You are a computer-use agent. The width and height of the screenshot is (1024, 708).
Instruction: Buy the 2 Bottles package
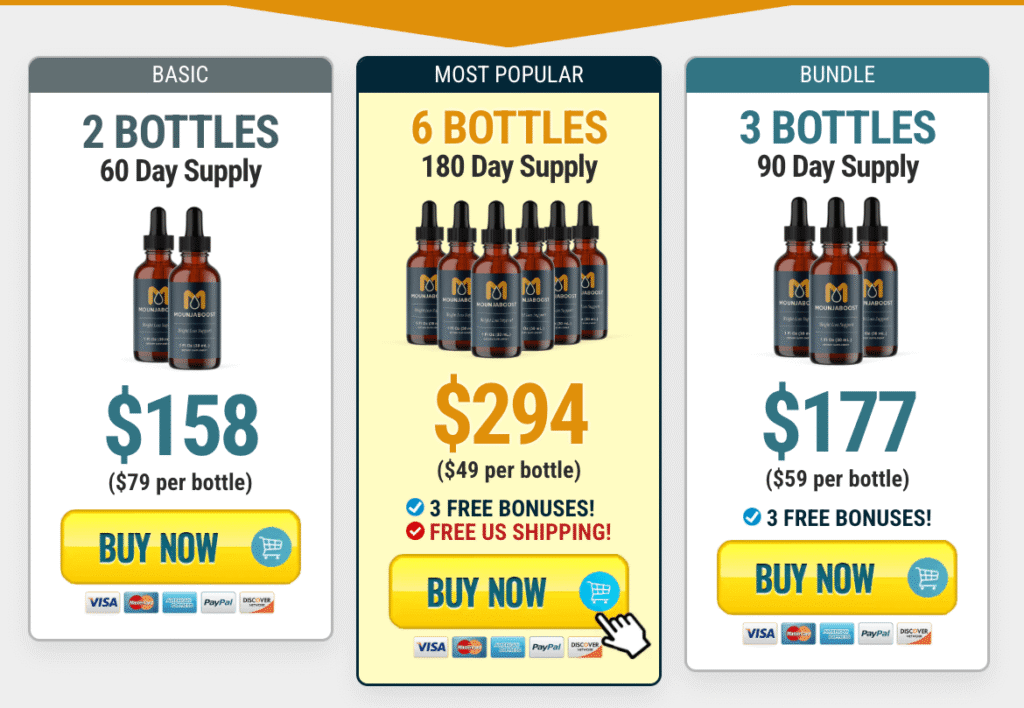click(x=180, y=547)
